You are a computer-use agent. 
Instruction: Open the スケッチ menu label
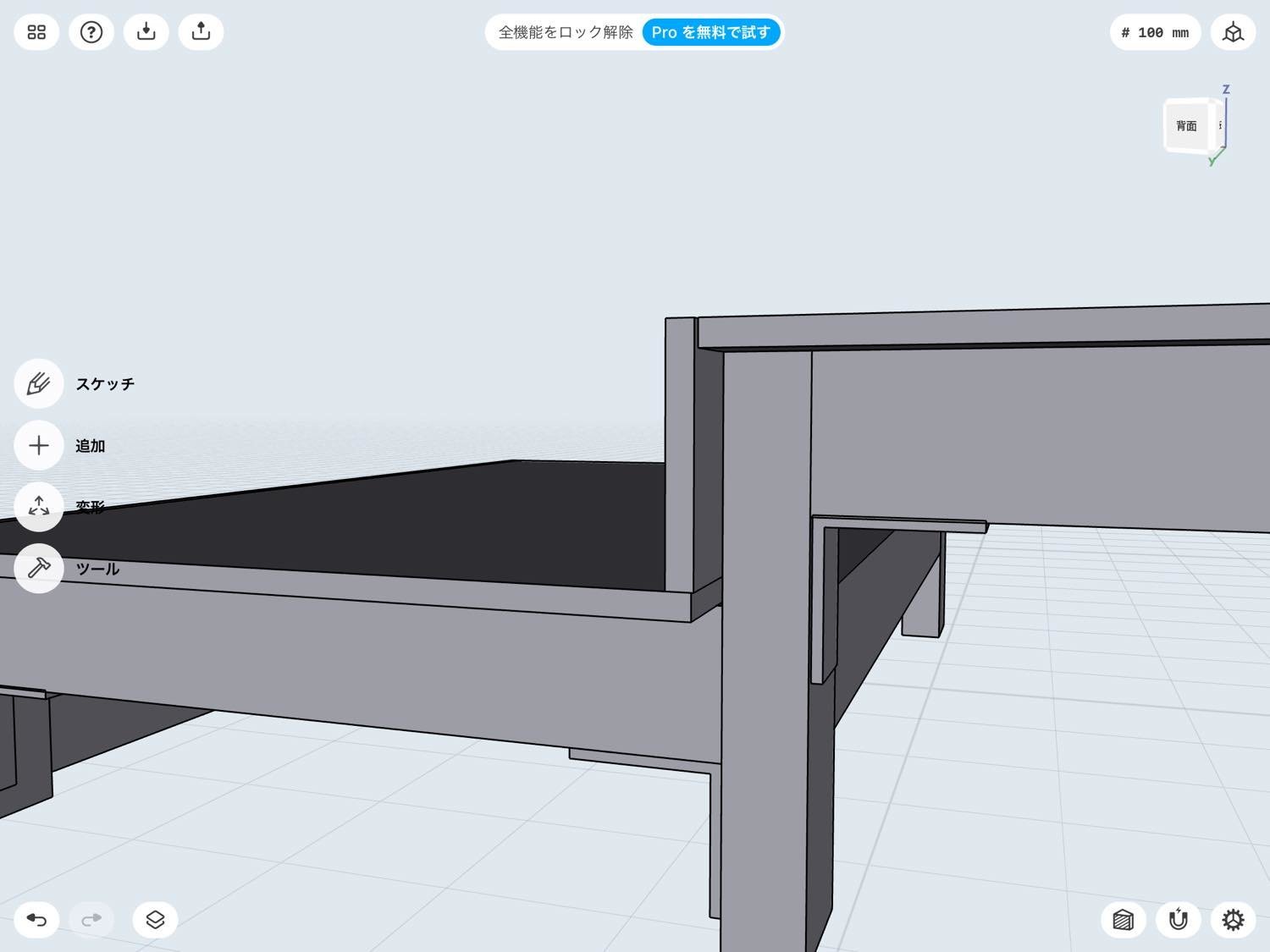[105, 383]
